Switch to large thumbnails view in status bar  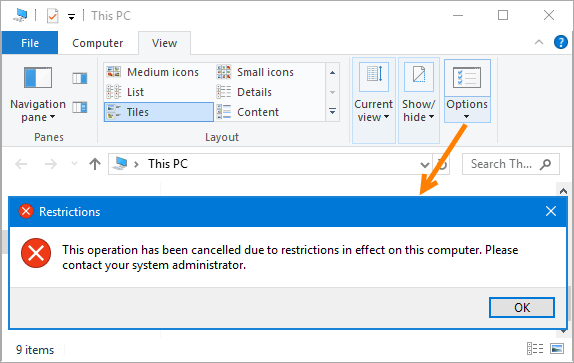(x=557, y=349)
